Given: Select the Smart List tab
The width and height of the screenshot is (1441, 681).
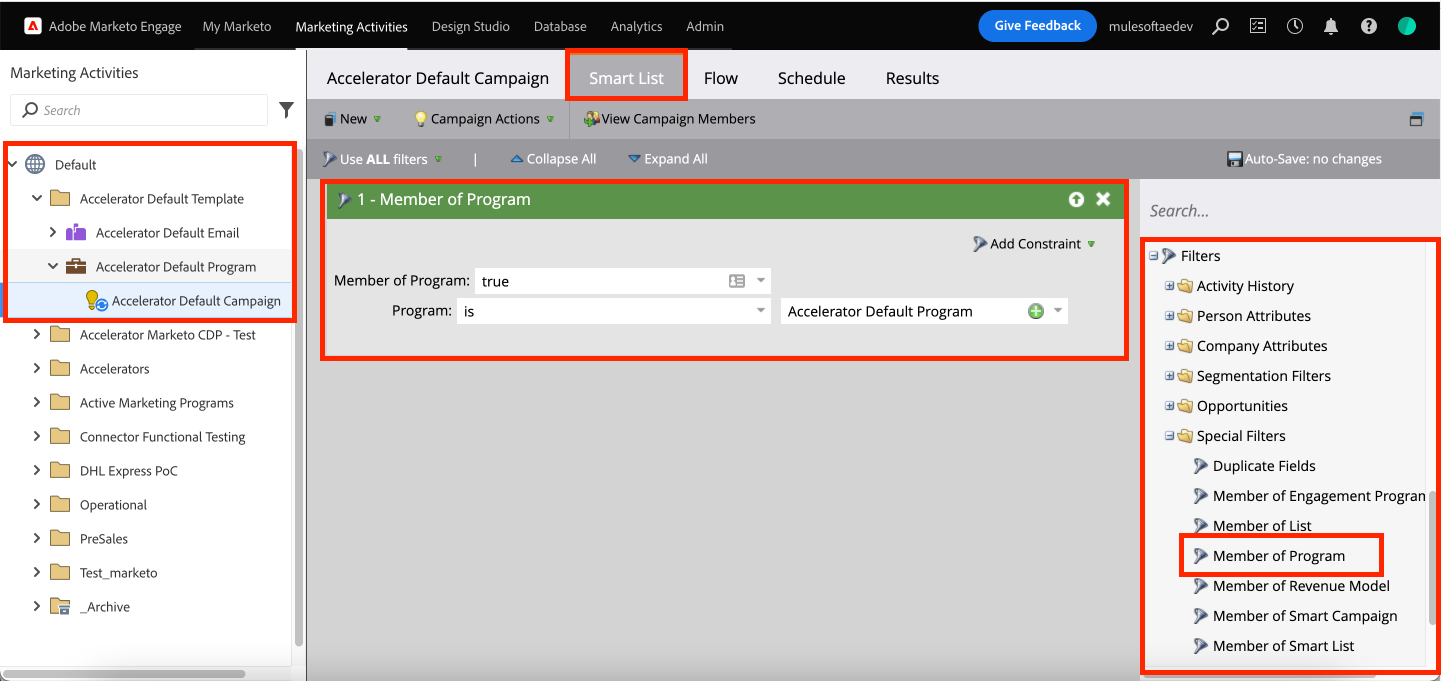Looking at the screenshot, I should click(627, 77).
